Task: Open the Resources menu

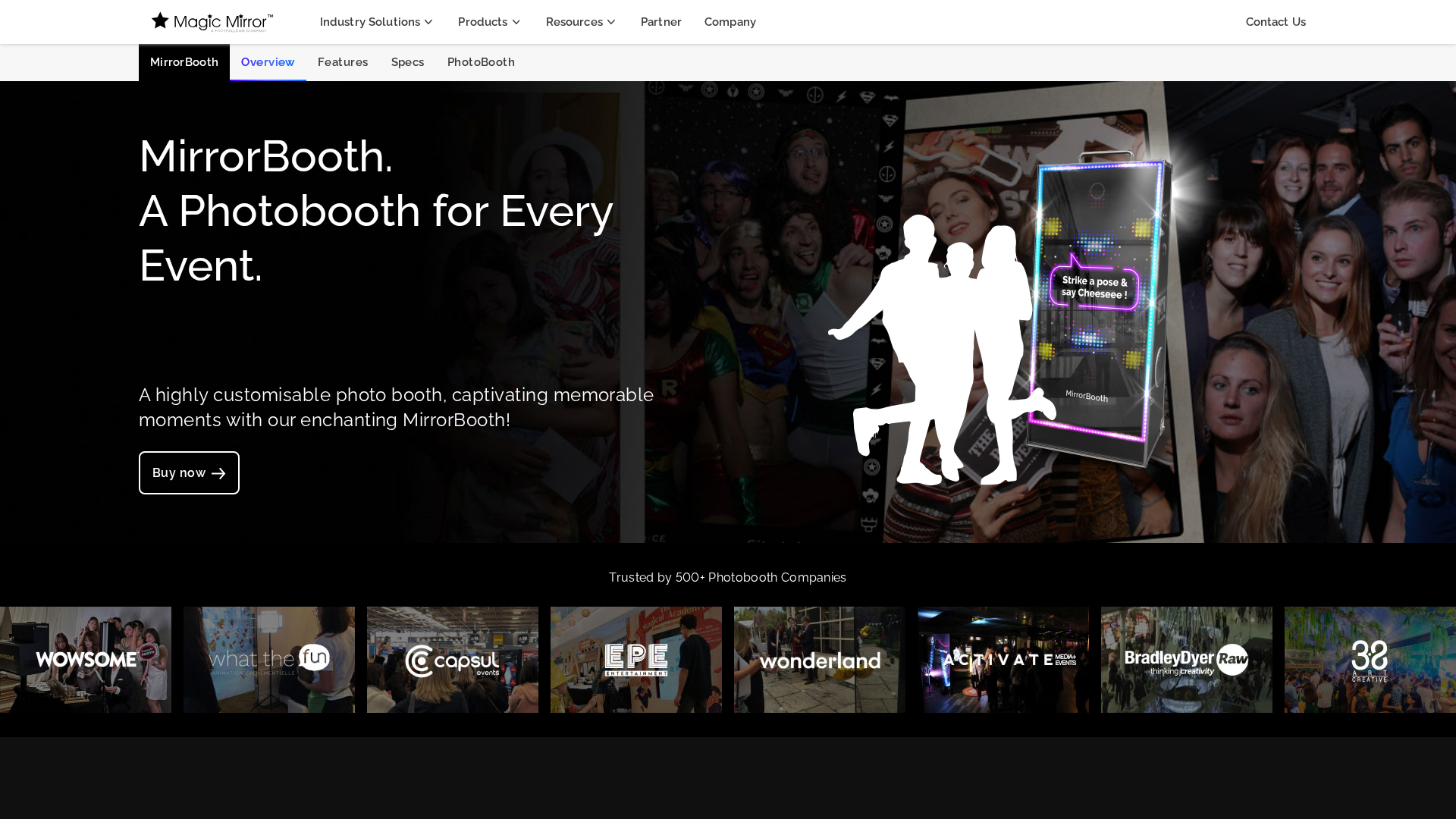Action: [581, 22]
